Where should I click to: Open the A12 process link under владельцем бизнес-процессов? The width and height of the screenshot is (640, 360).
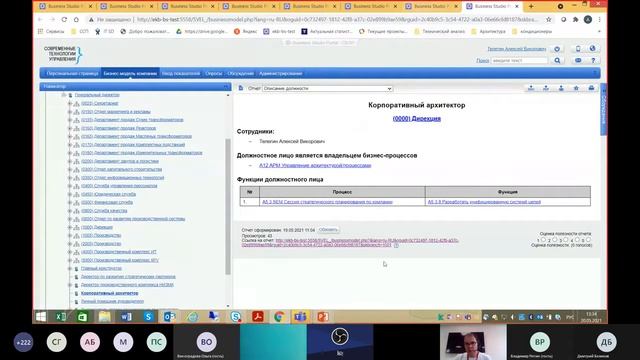[315, 165]
